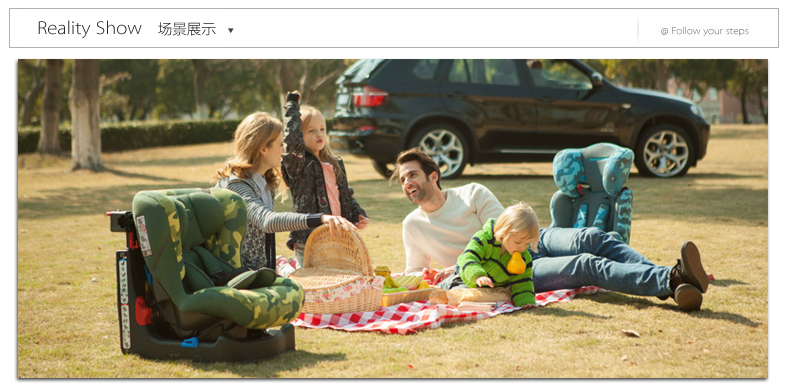Screen dimensions: 790x389
Task: Select the 场景展示 section label
Action: click(x=187, y=29)
